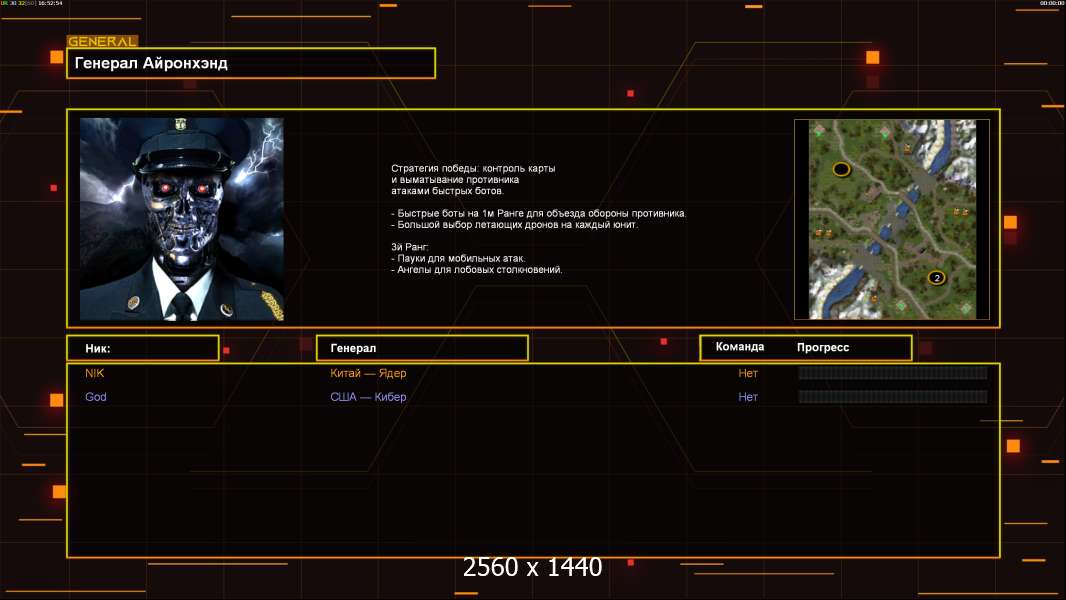This screenshot has height=600, width=1066.
Task: Click the God loading progress bar
Action: [893, 396]
